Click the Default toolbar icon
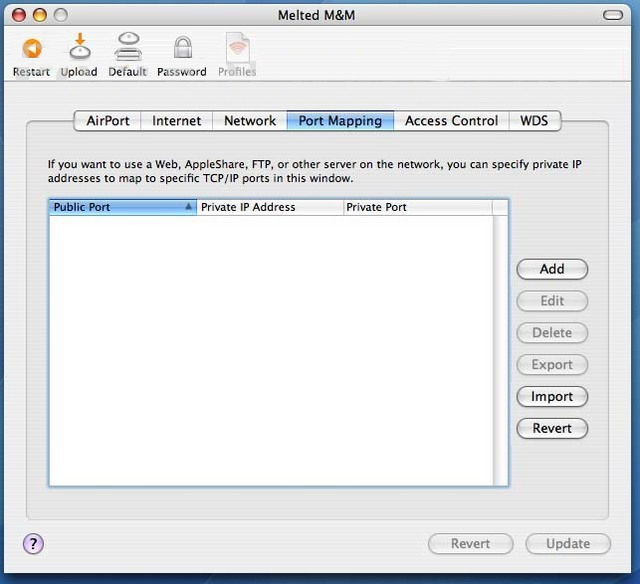 [128, 47]
